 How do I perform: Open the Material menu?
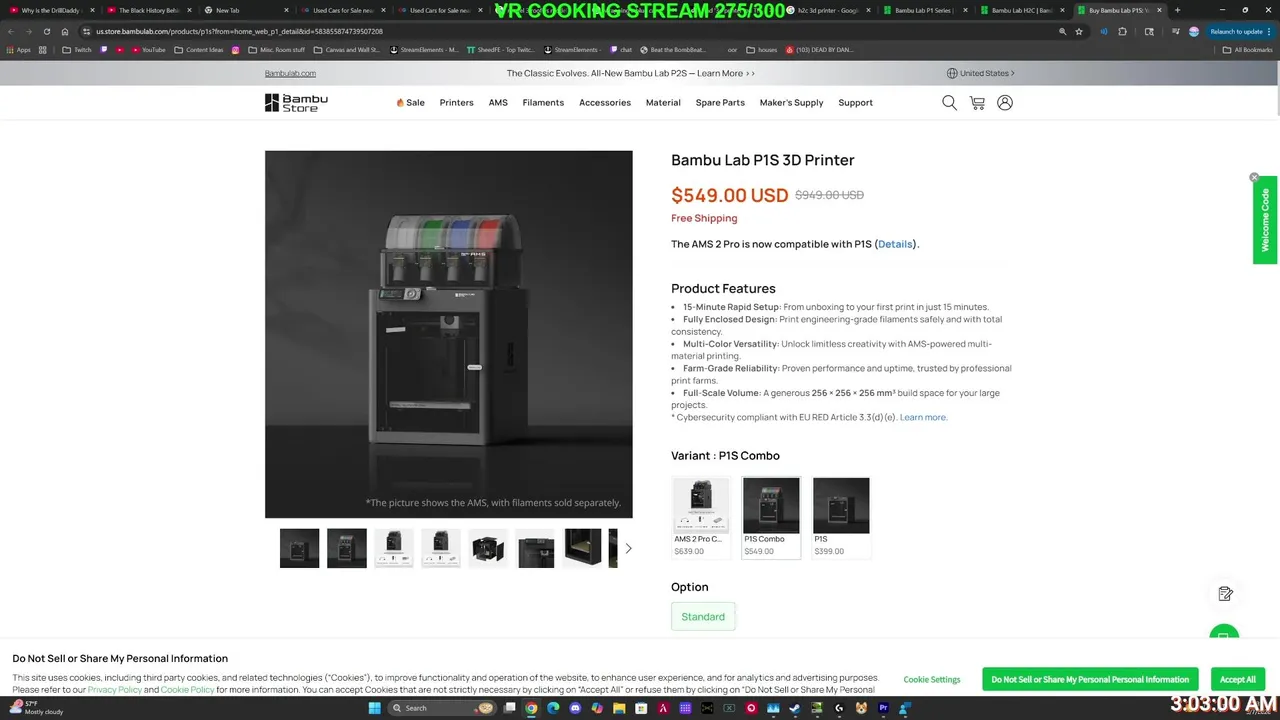[x=663, y=102]
